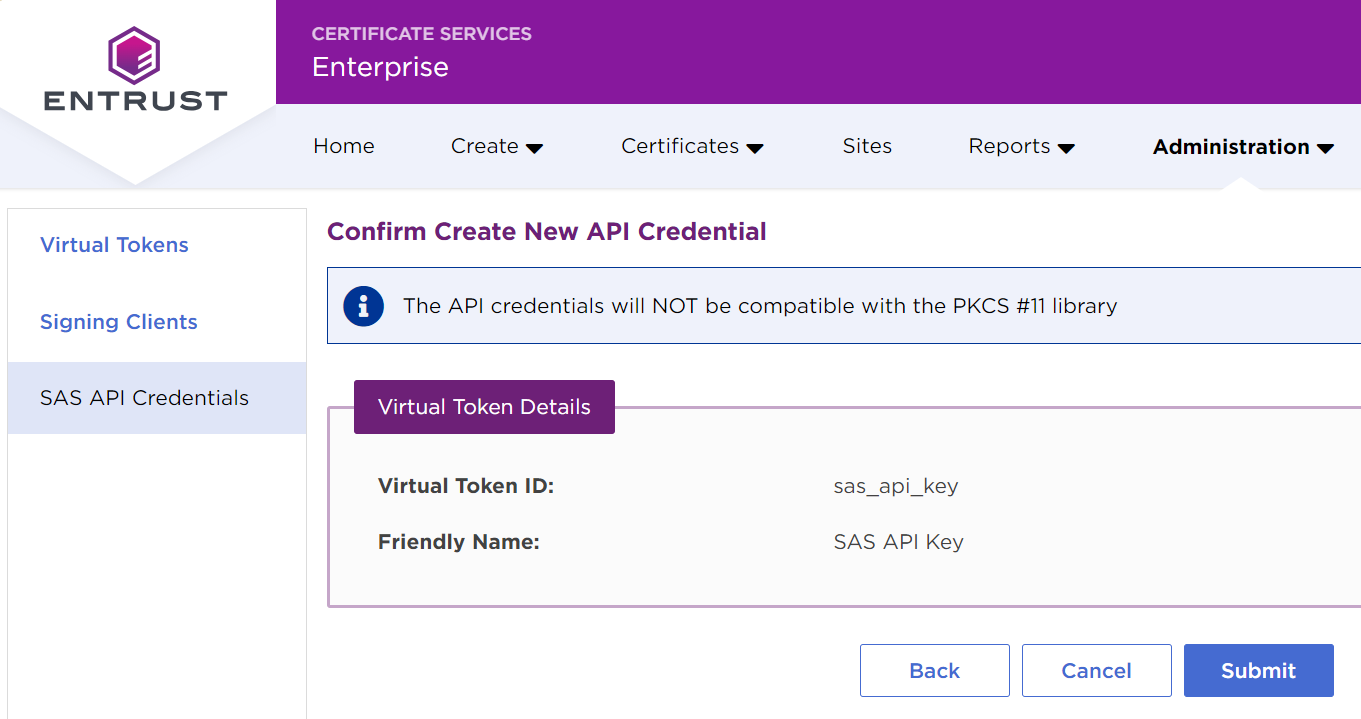Screen dimensions: 1361x719
Task: Open the Administration dropdown menu
Action: 1242,147
